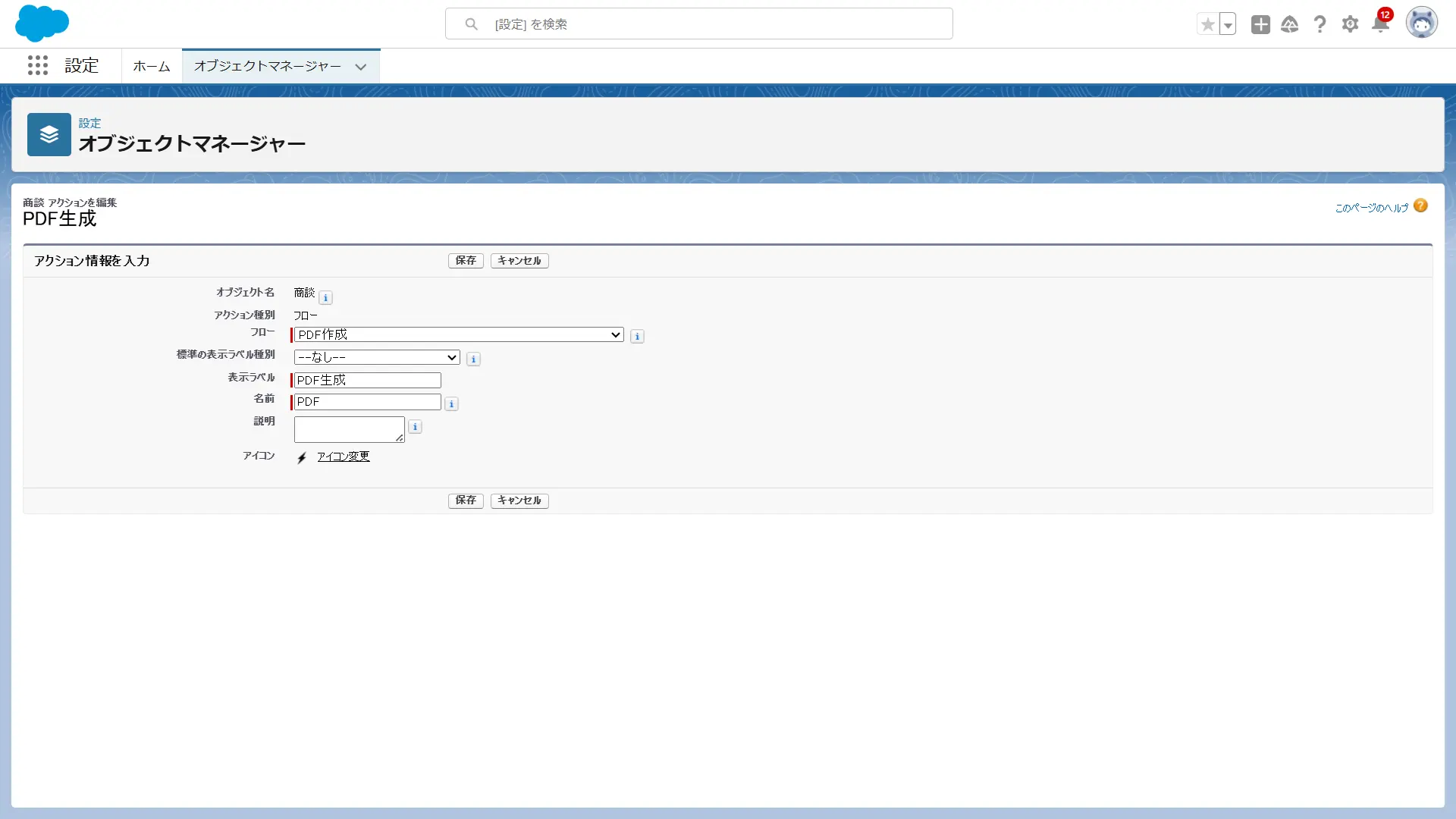1456x819 pixels.
Task: Open オブジェクトマネージャー tab chevron menu
Action: tap(361, 67)
